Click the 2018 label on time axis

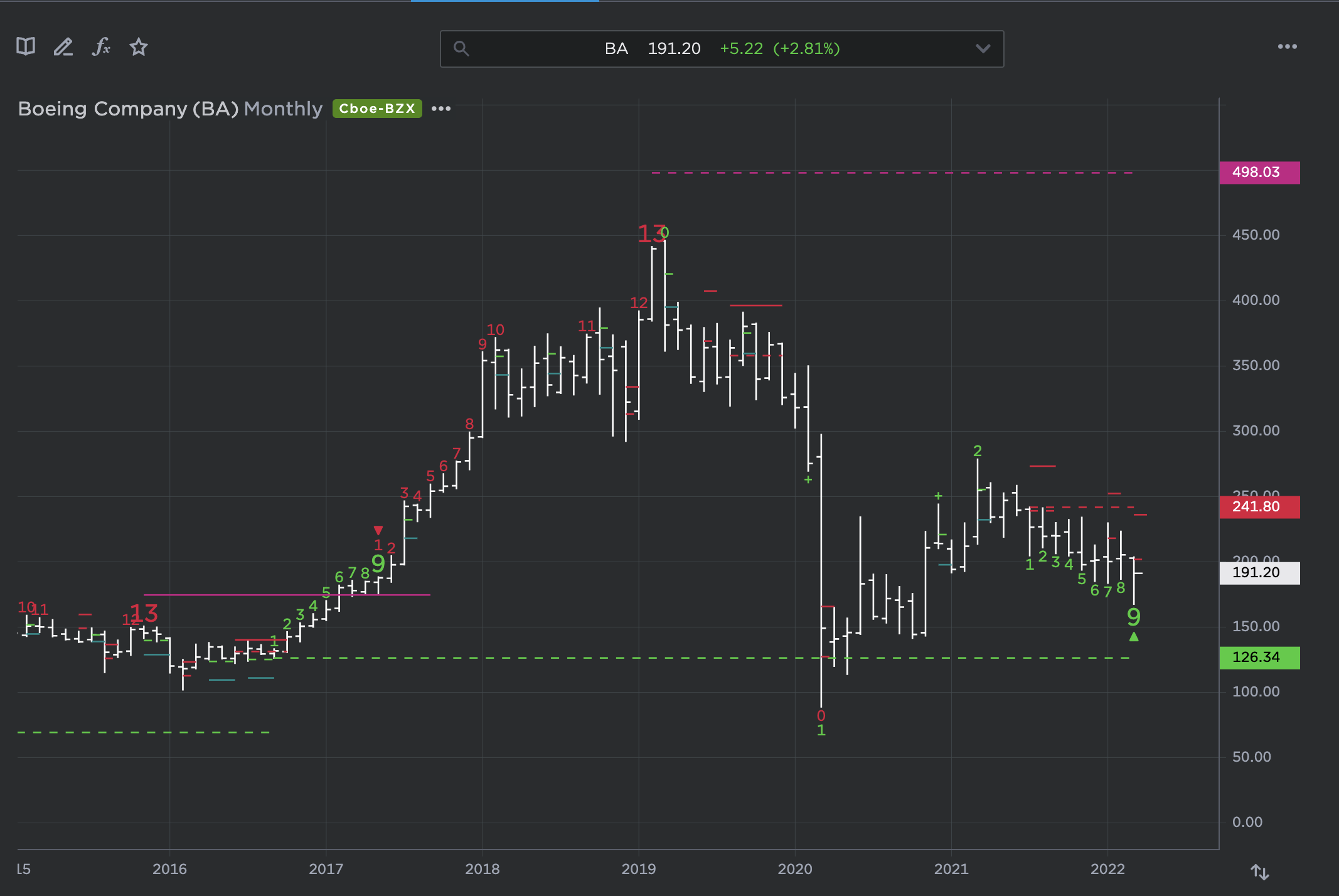[483, 869]
